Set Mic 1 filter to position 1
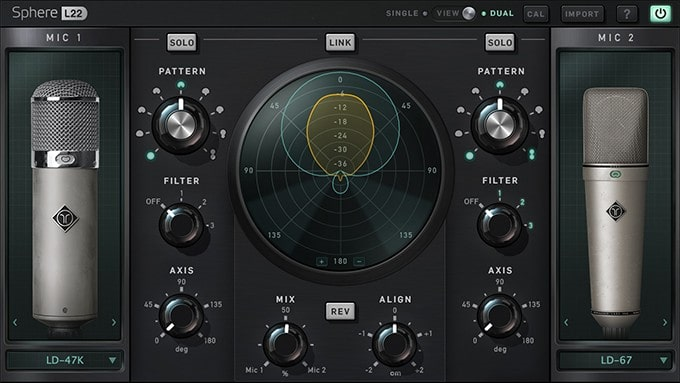The image size is (680, 383). (181, 193)
